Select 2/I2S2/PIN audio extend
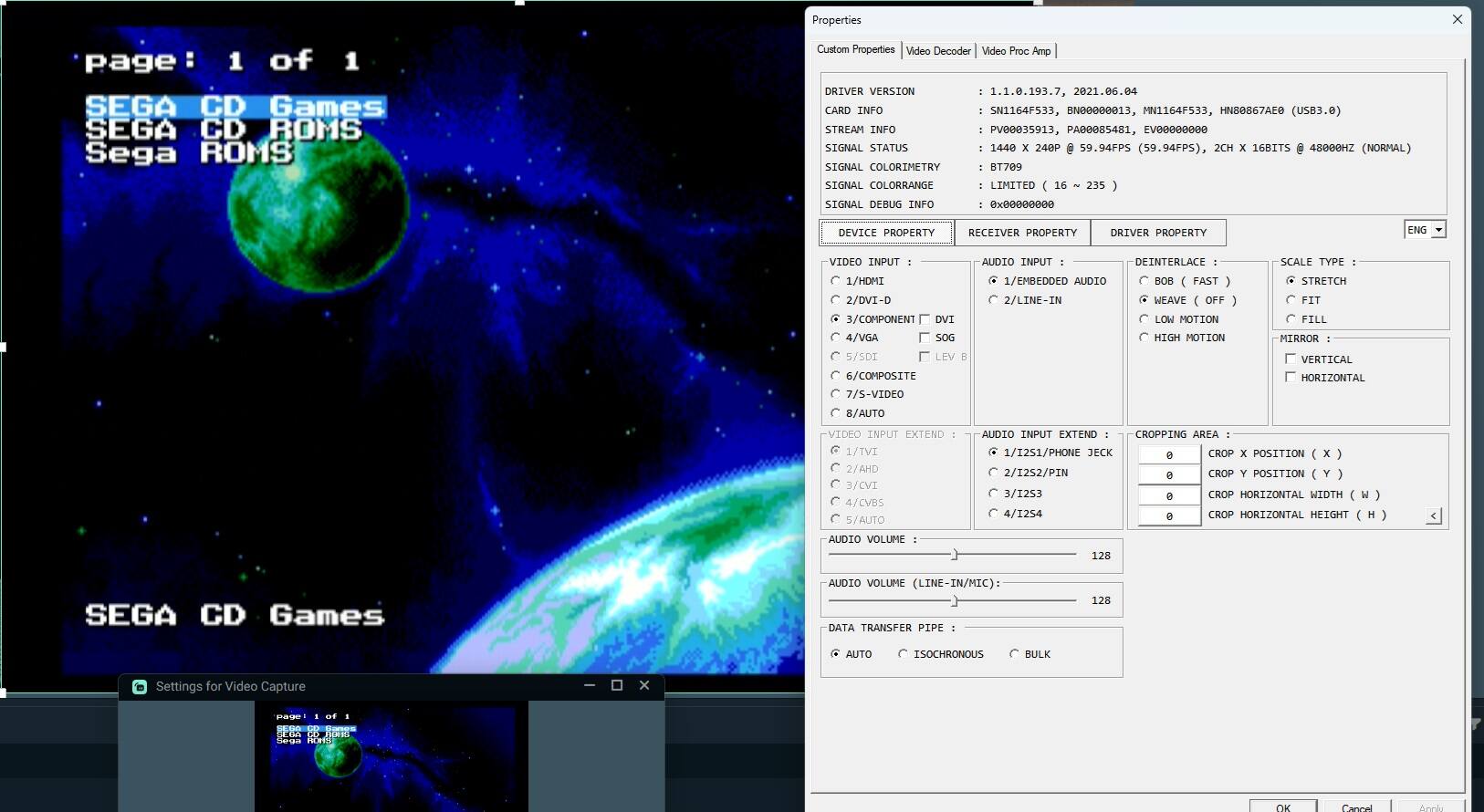Viewport: 1484px width, 812px height. point(1028,473)
